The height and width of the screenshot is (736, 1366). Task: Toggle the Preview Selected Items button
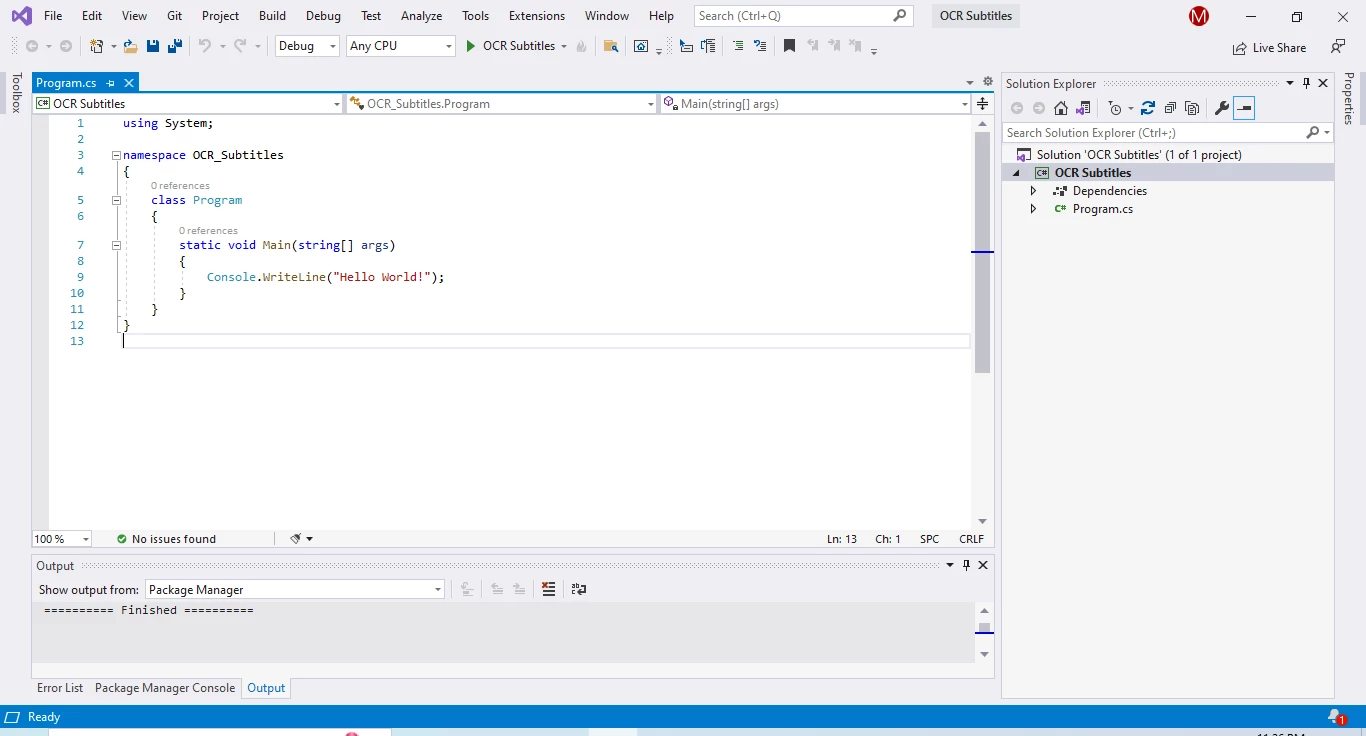pos(1244,108)
